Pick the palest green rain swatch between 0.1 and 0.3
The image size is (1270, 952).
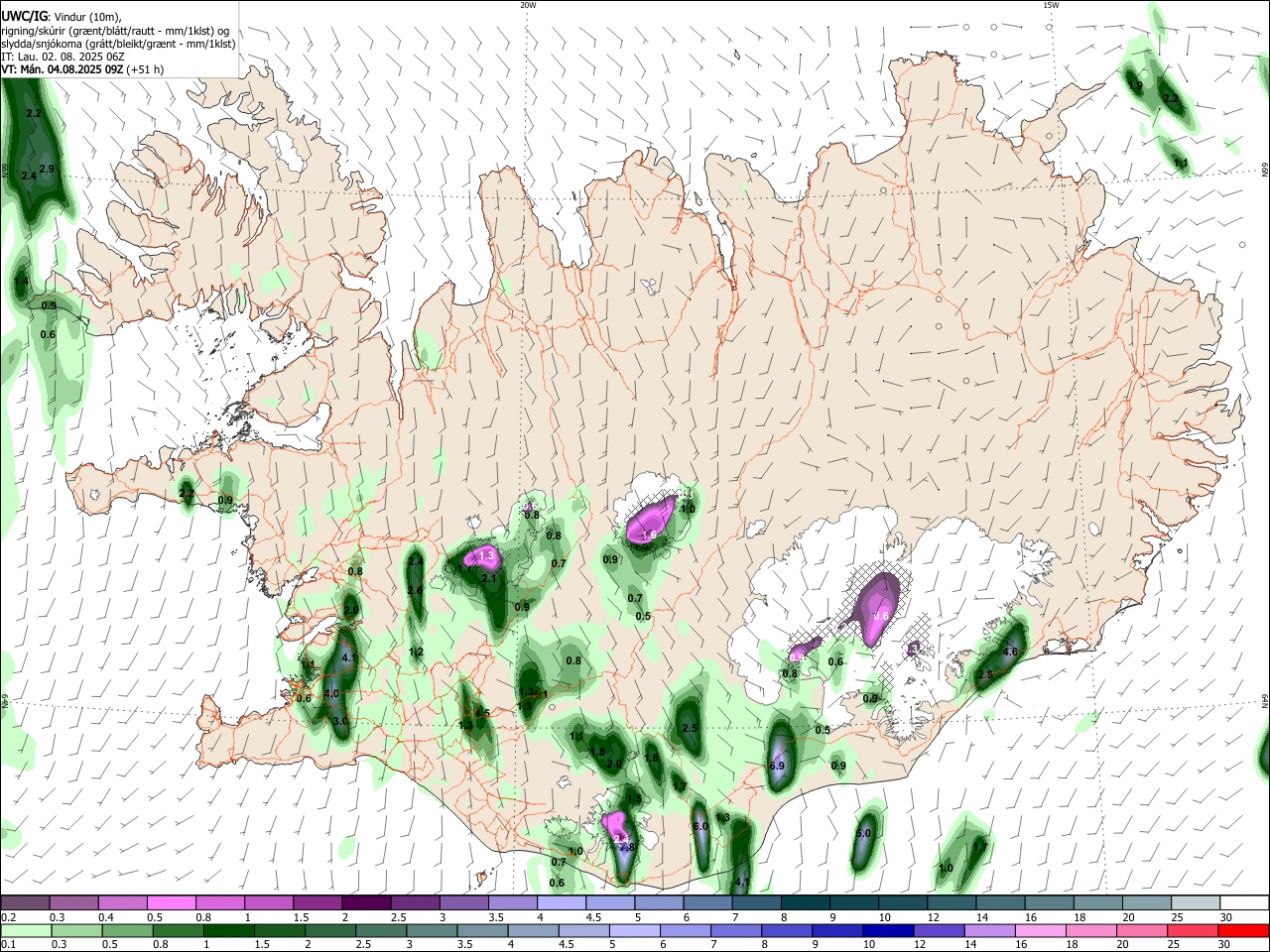27,930
